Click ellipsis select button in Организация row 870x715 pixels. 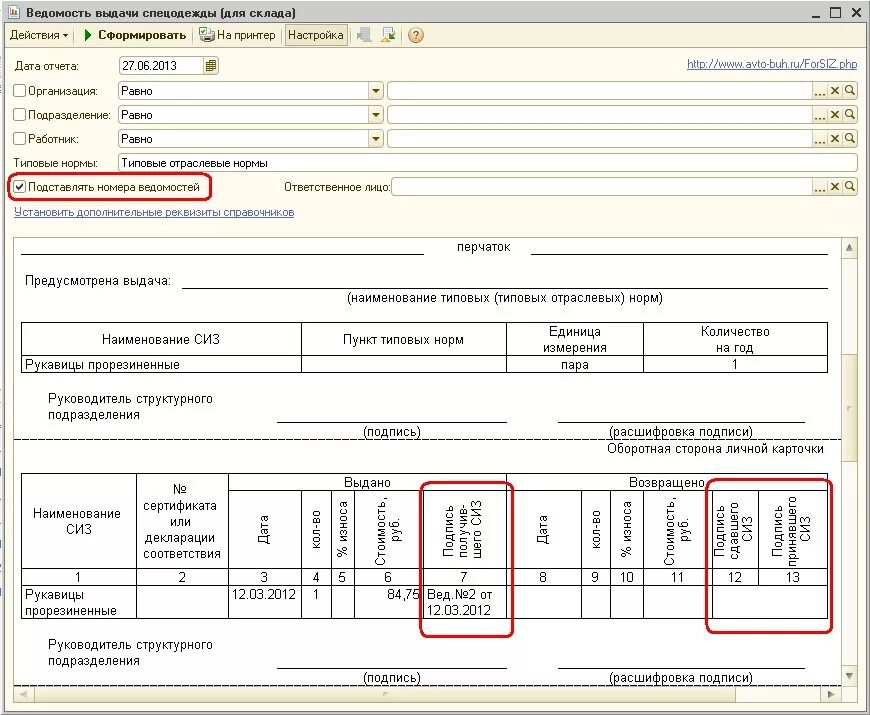point(820,91)
